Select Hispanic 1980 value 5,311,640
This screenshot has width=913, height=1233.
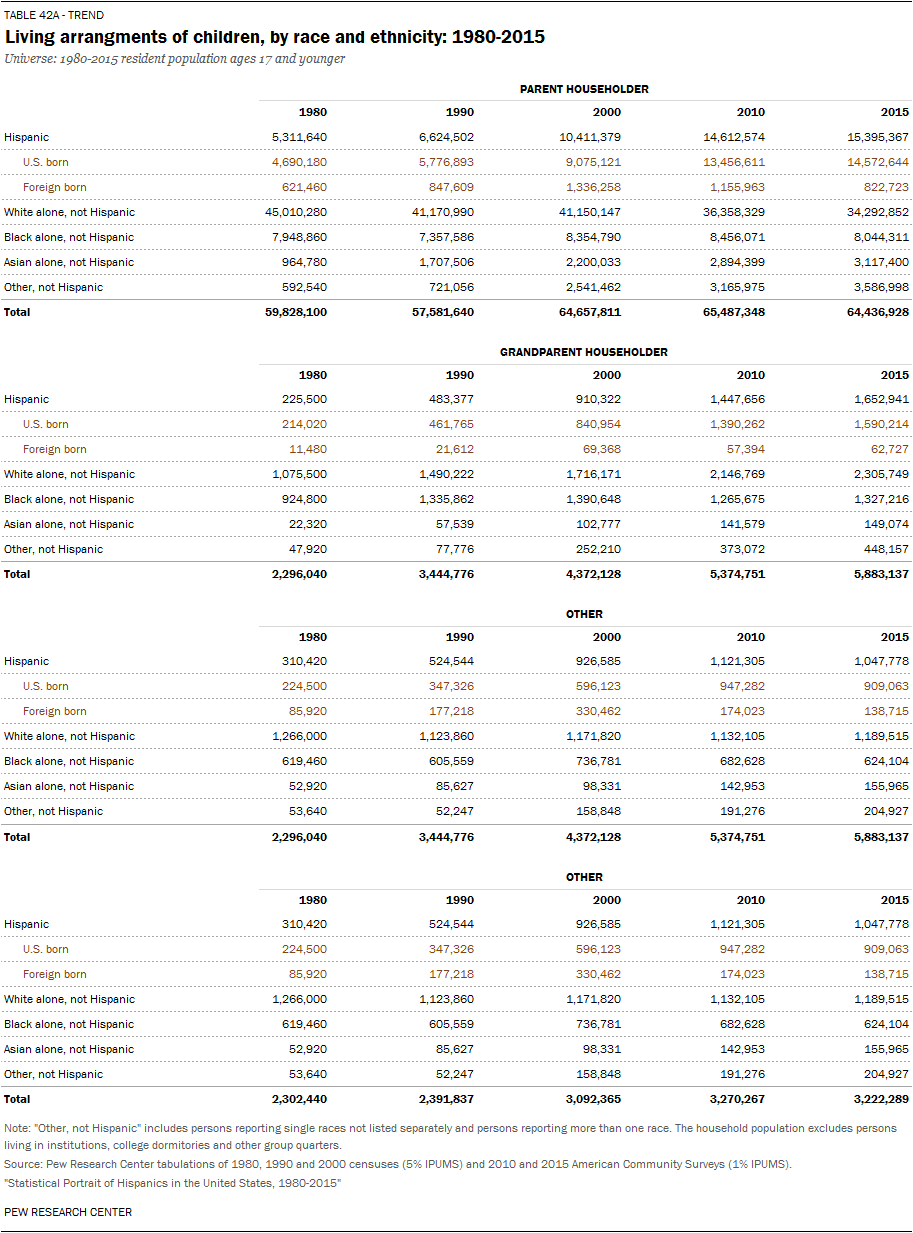coord(292,137)
